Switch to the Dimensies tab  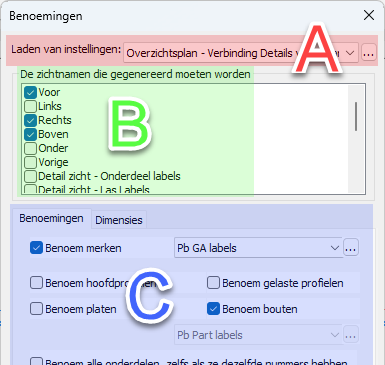coord(119,220)
